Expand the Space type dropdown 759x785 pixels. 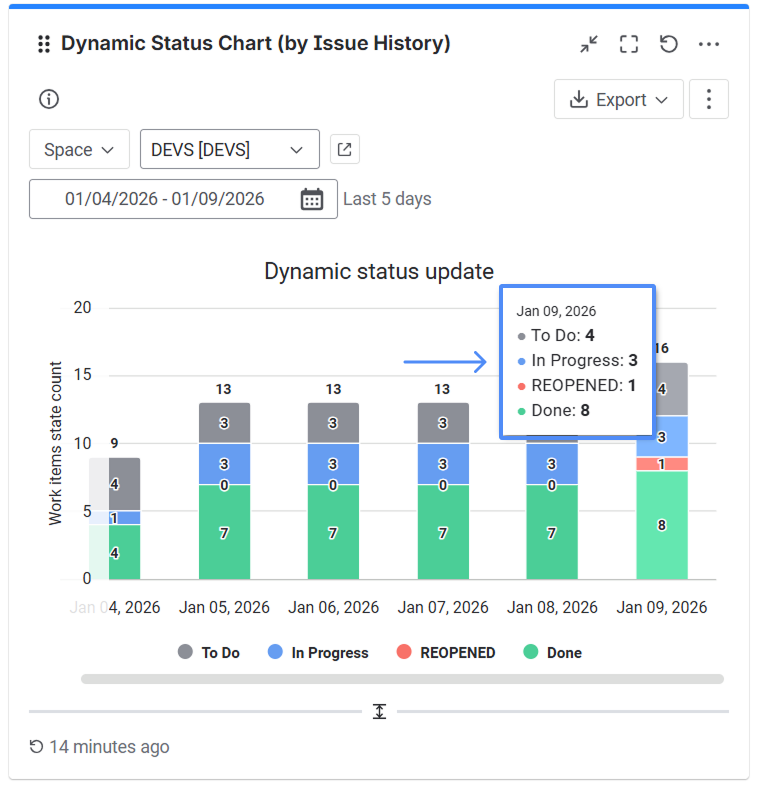pos(79,150)
